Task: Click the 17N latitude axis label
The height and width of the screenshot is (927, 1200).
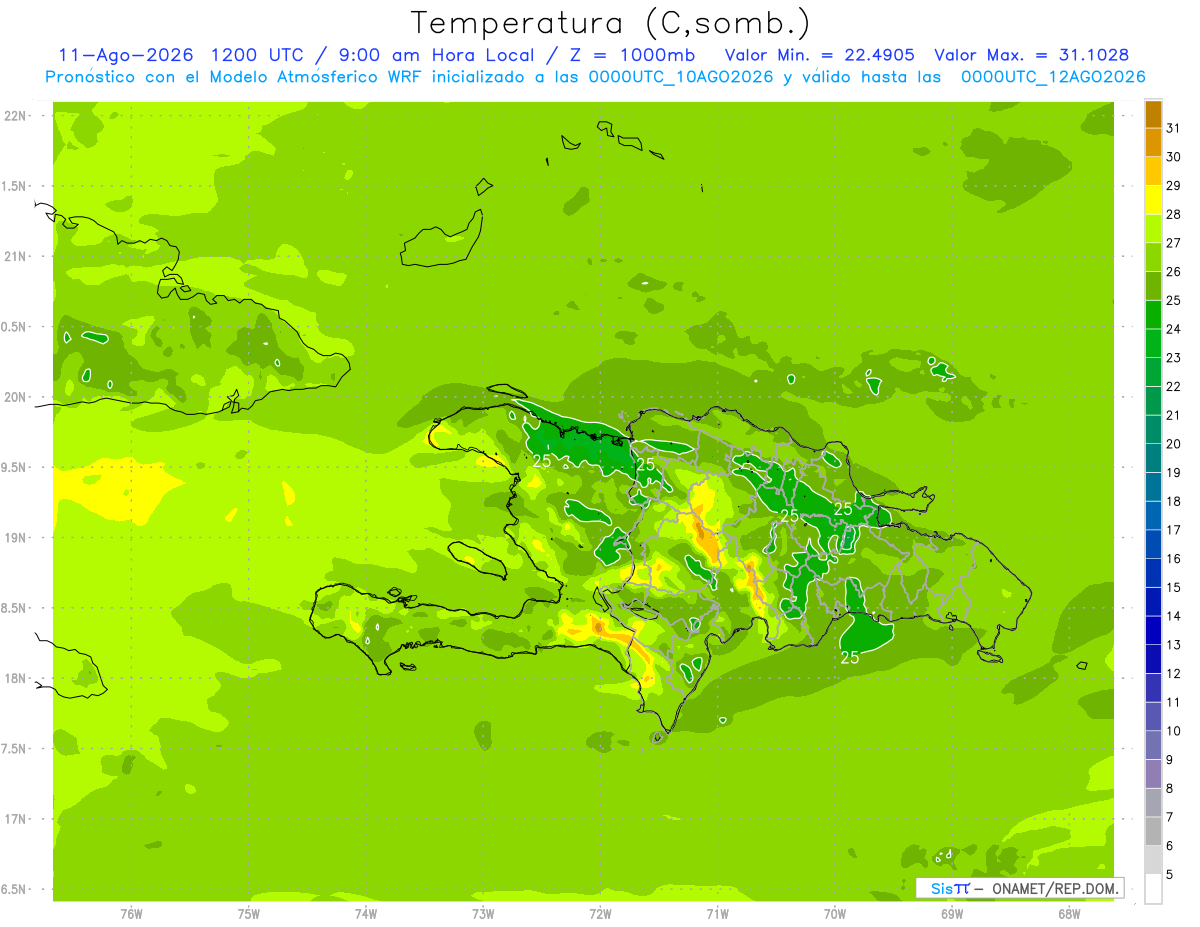Action: point(16,819)
